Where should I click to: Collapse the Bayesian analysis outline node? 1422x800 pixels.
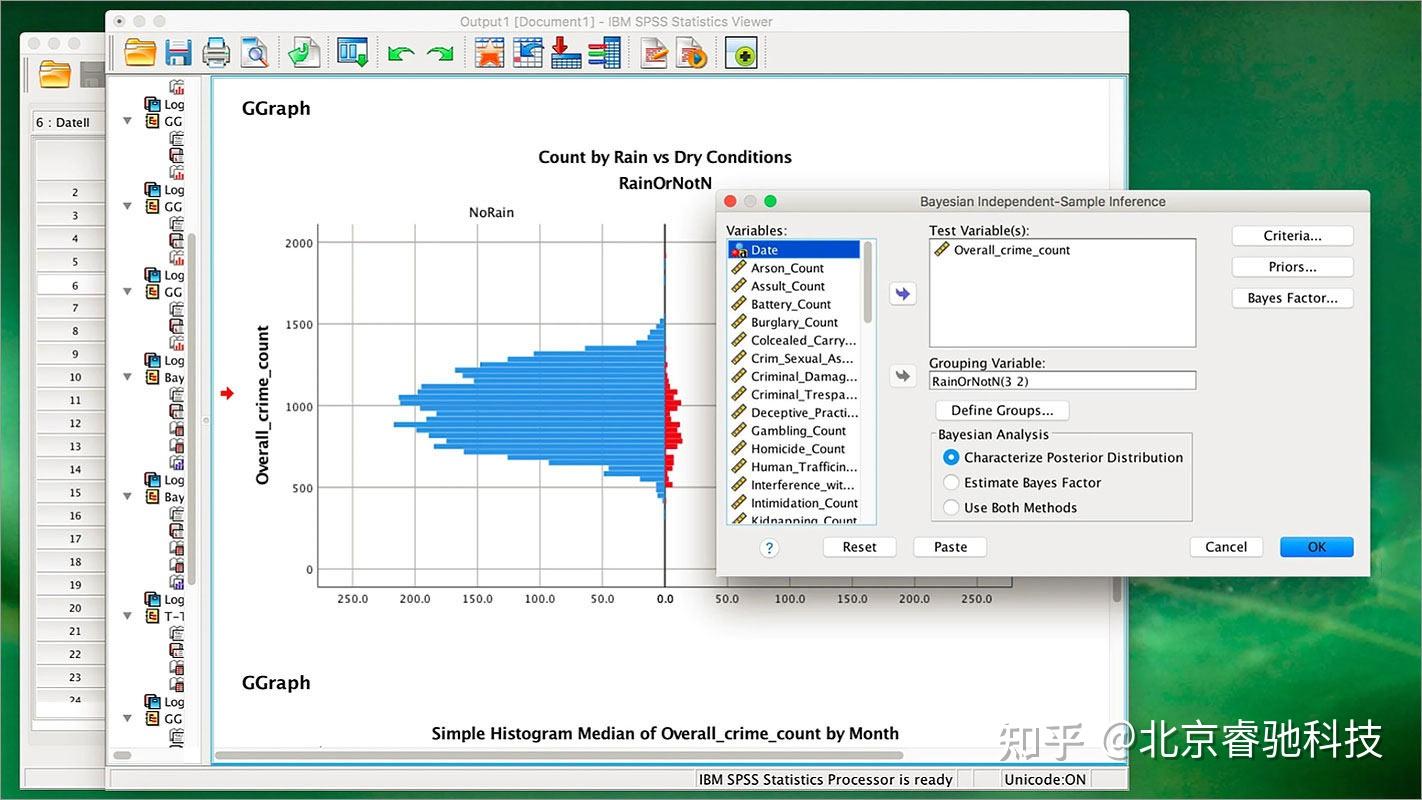pyautogui.click(x=126, y=376)
